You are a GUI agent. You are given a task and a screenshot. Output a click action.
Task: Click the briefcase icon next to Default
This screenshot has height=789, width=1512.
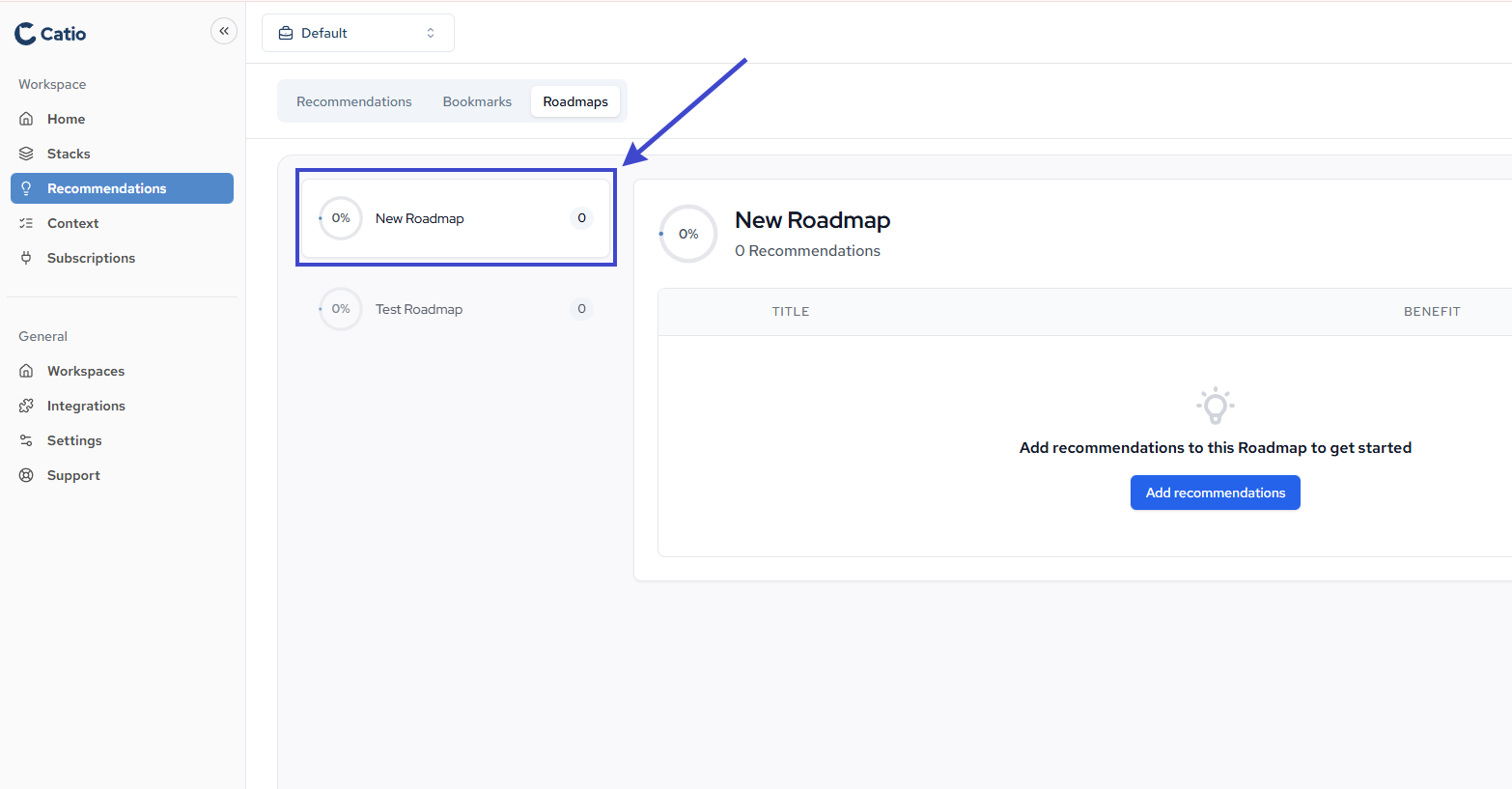pos(285,32)
